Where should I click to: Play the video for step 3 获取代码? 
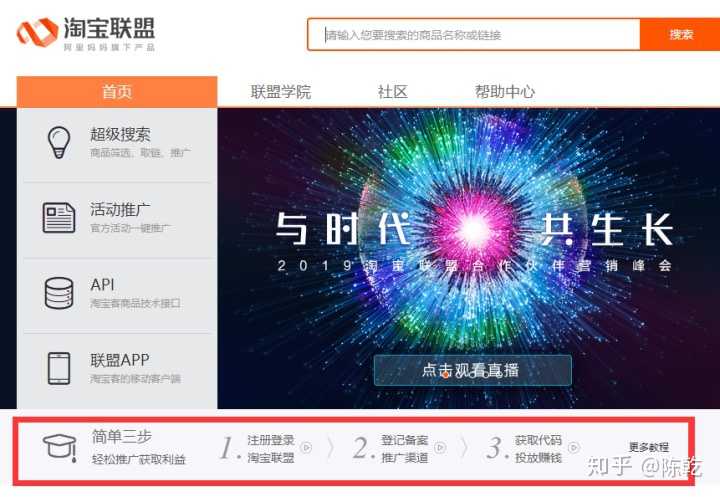(574, 447)
